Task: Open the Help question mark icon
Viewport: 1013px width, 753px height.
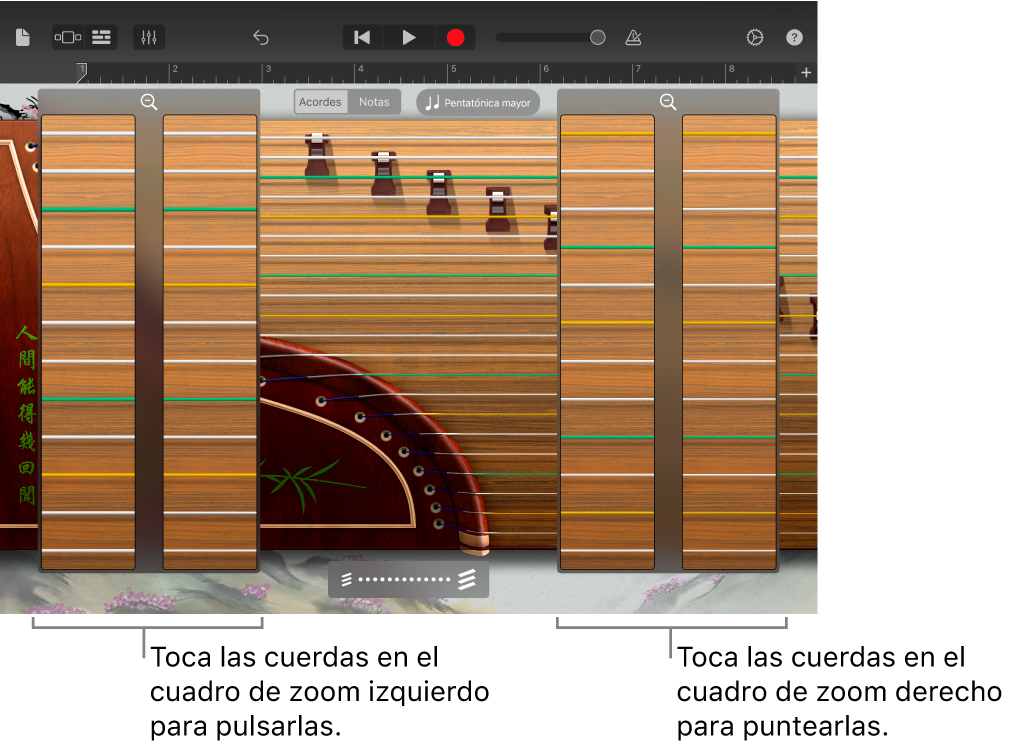Action: 794,37
